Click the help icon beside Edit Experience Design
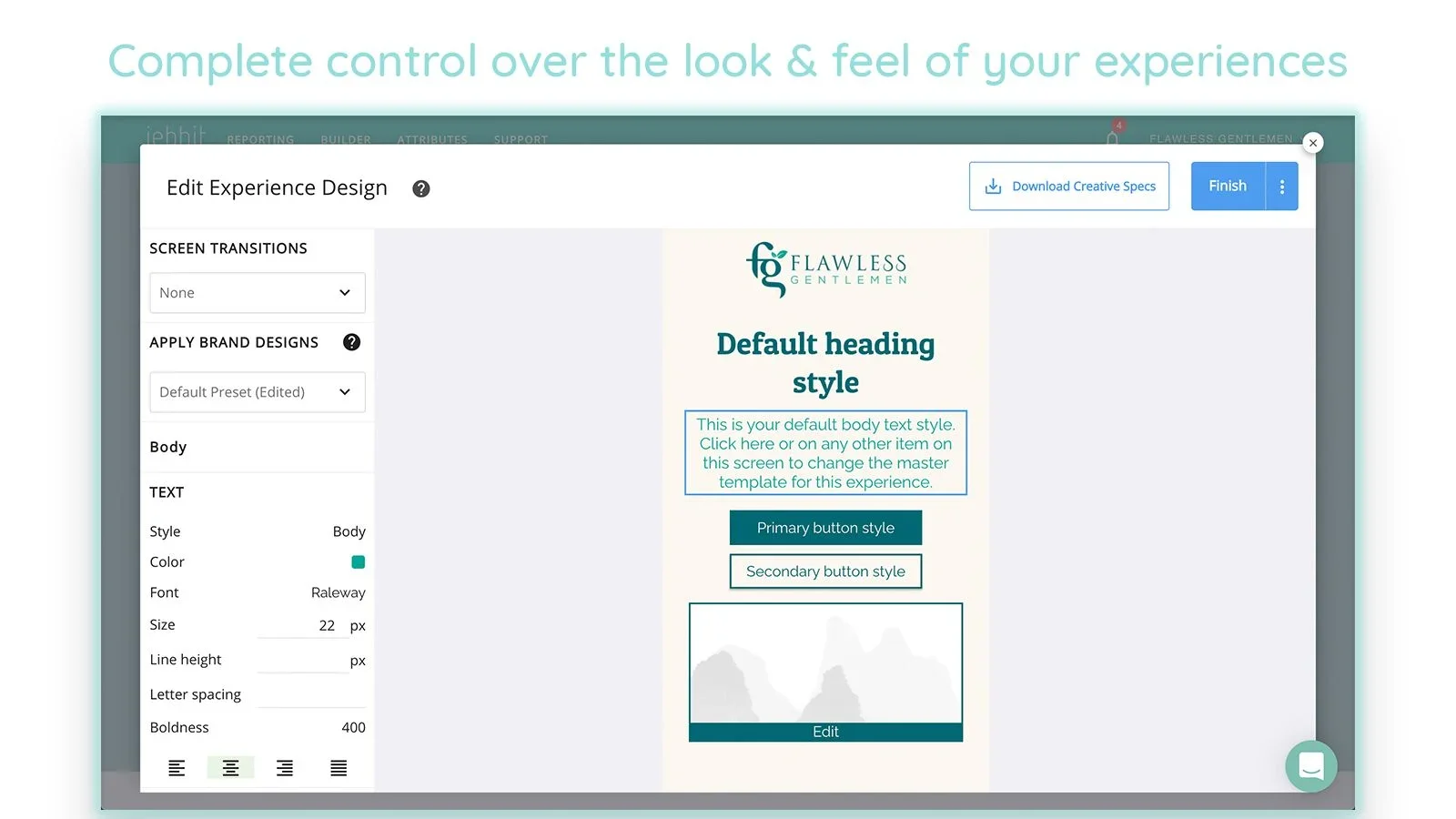The image size is (1456, 819). [x=420, y=188]
